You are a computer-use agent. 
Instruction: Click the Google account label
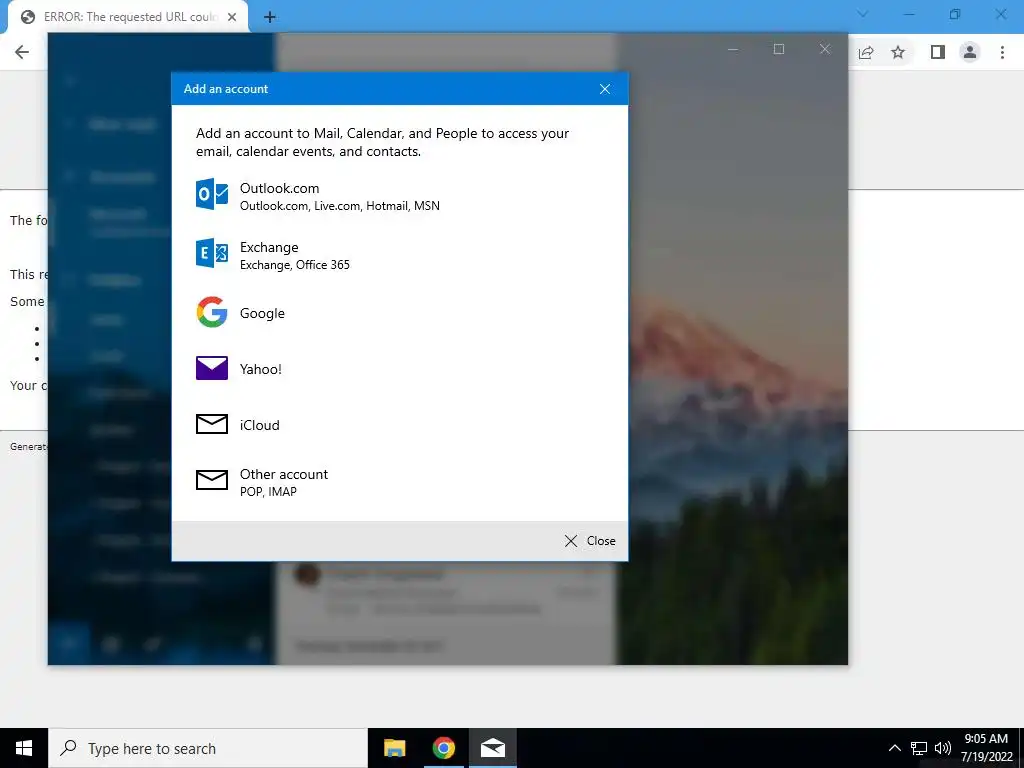pos(262,313)
